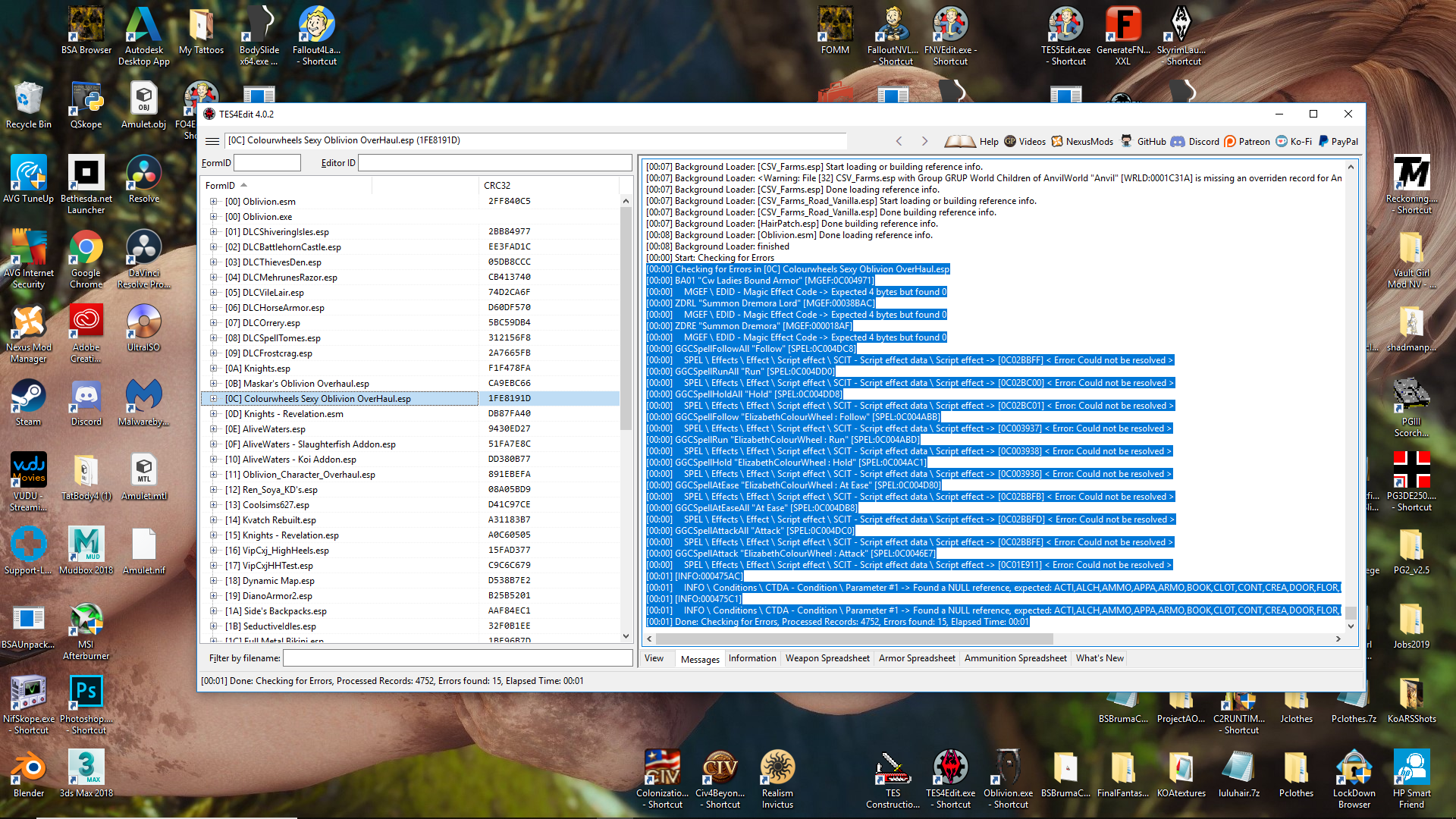Expand the [00] Oblivion.esm node
The image size is (1456, 819).
(213, 202)
